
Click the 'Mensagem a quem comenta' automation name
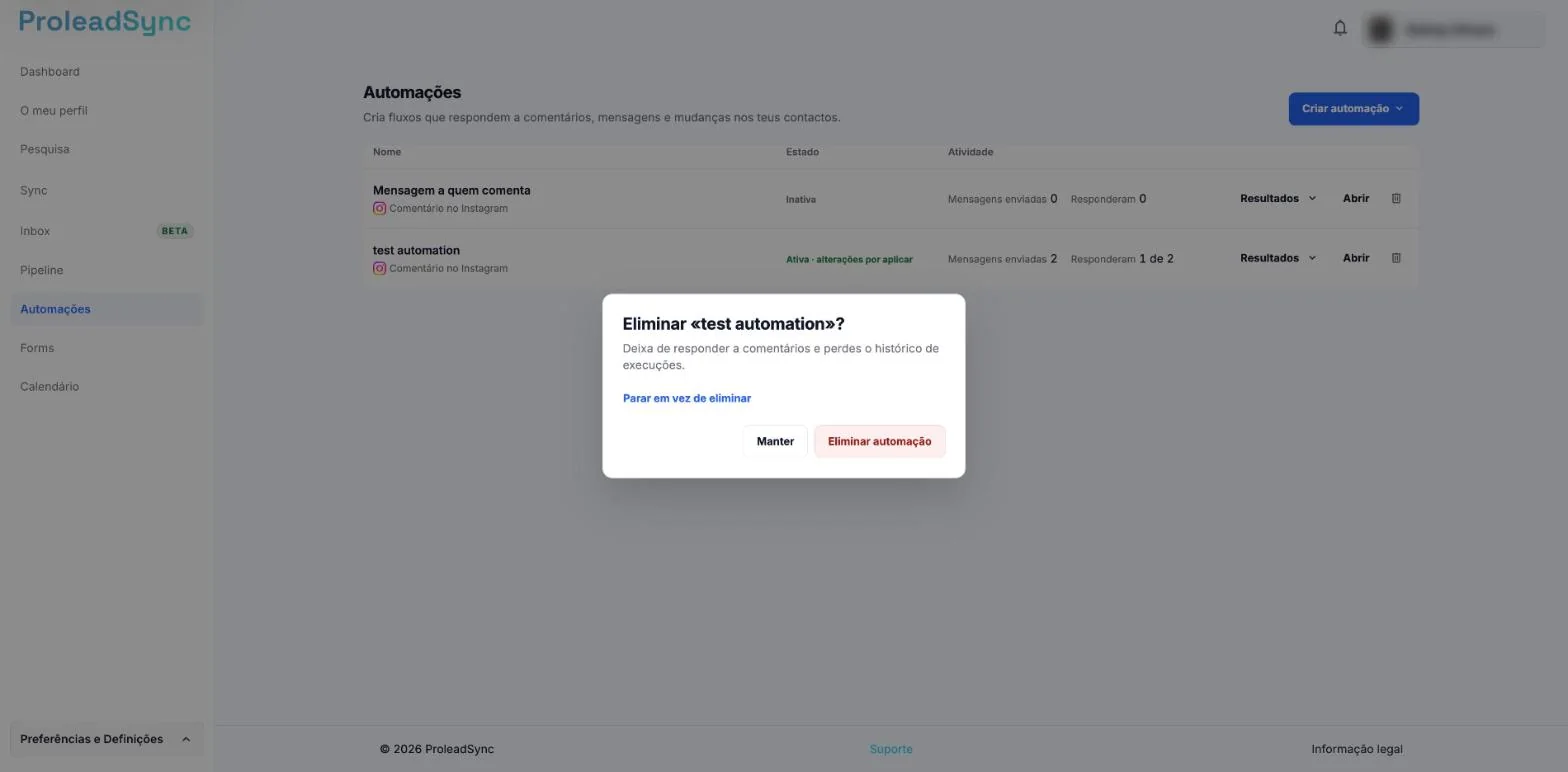coord(452,190)
